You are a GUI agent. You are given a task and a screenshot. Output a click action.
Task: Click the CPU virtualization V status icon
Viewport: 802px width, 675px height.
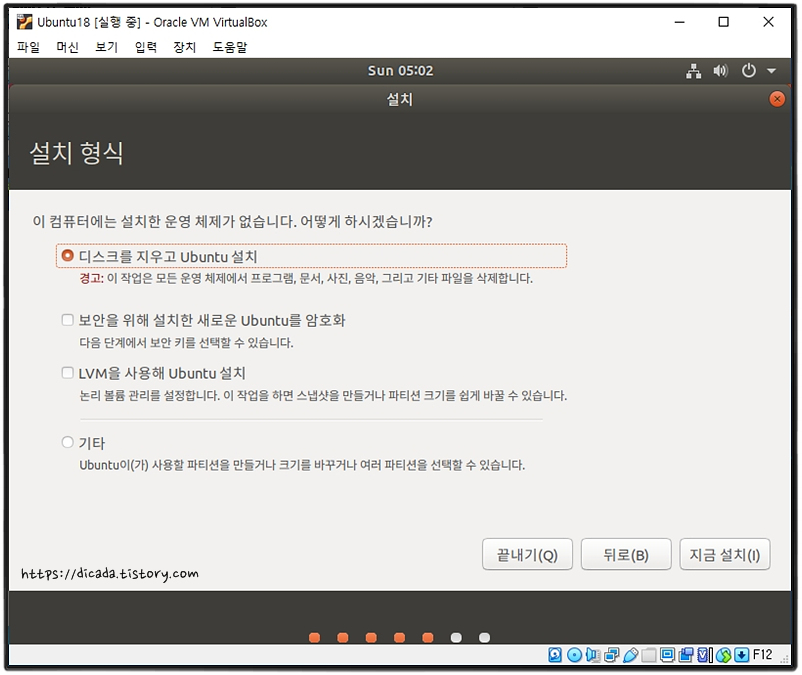point(704,655)
